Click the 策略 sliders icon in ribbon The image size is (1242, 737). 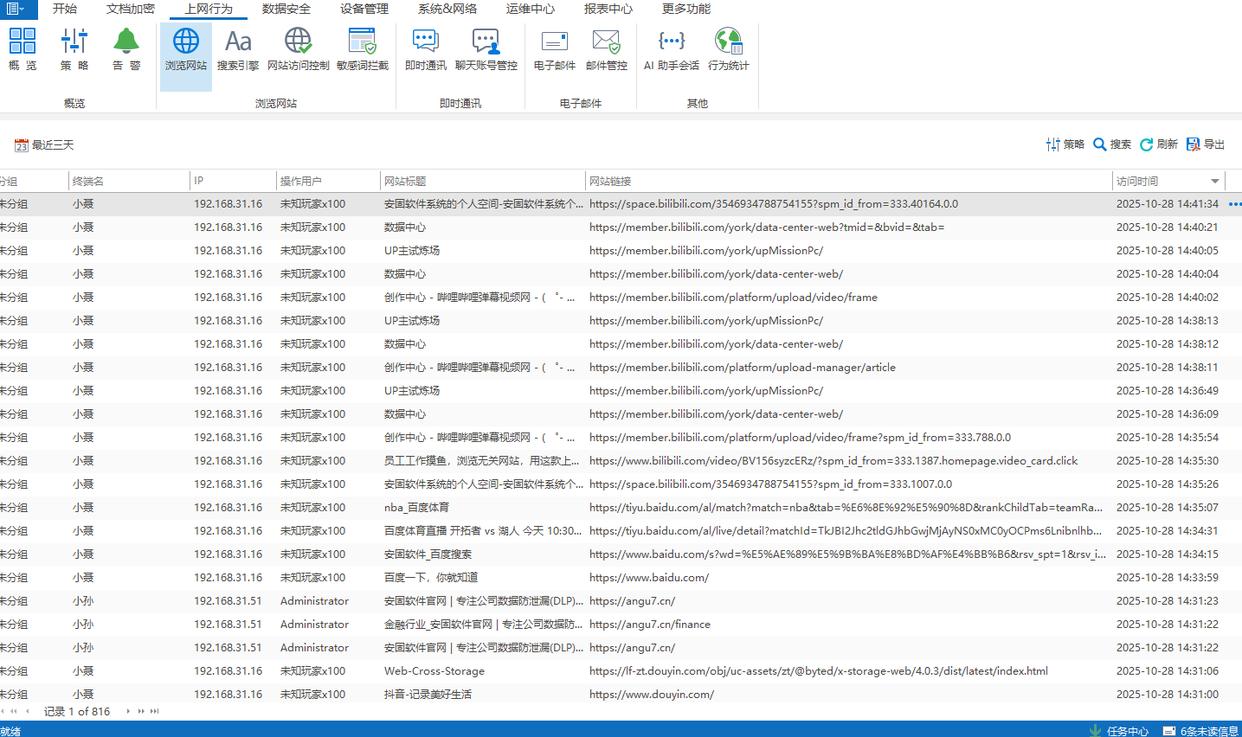tap(74, 49)
